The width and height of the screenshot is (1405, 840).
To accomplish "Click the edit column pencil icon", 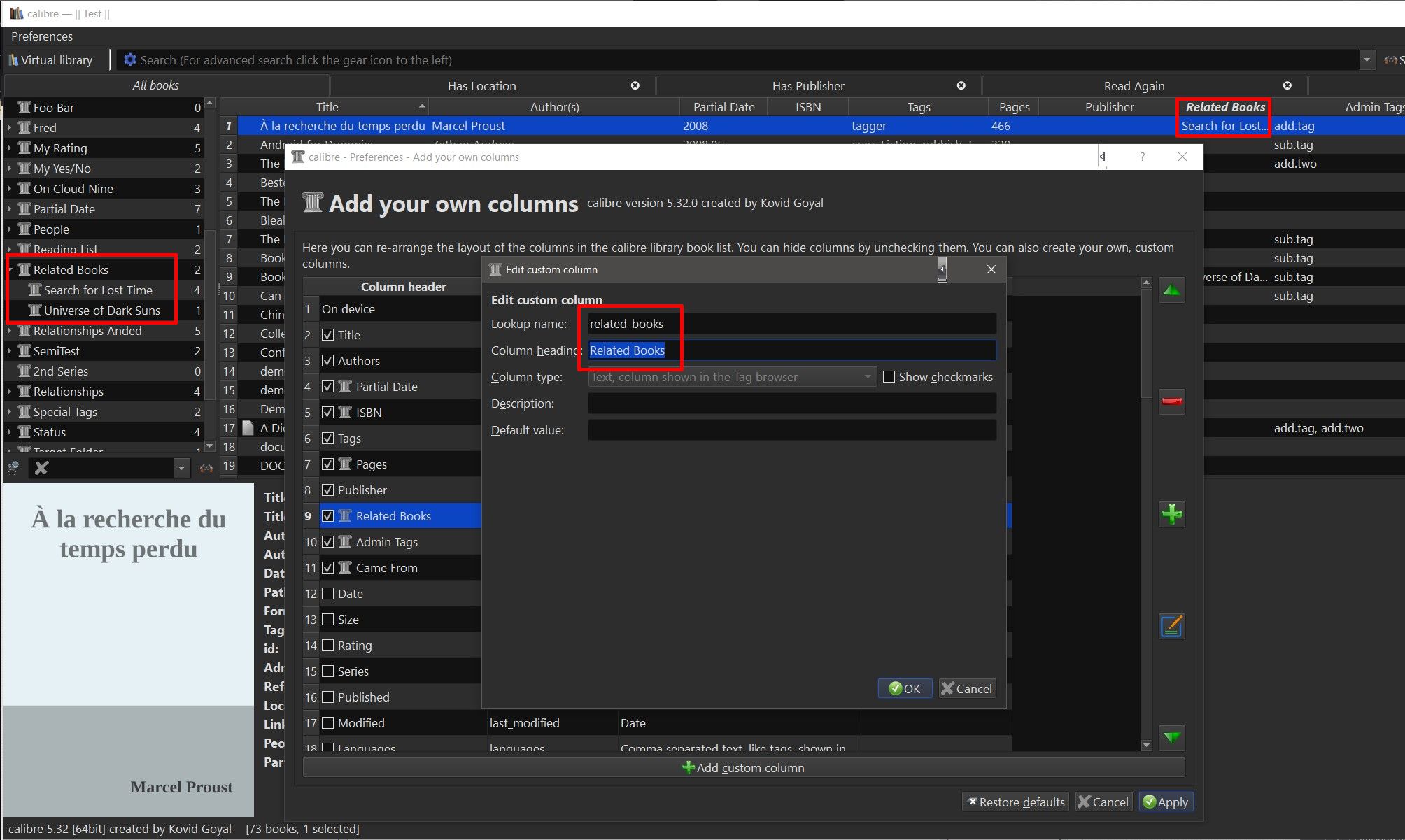I will [1171, 626].
